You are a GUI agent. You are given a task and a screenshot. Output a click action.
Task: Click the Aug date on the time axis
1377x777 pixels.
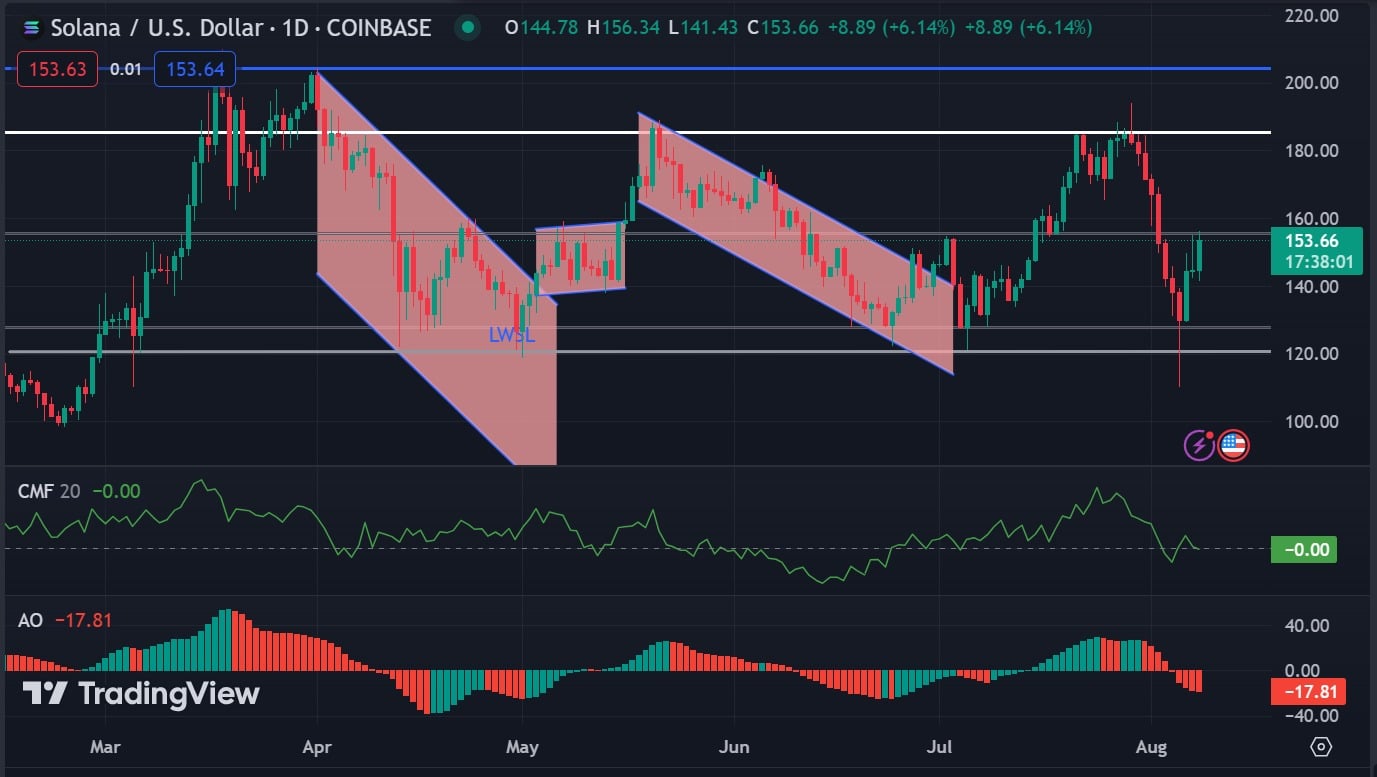pos(1151,746)
